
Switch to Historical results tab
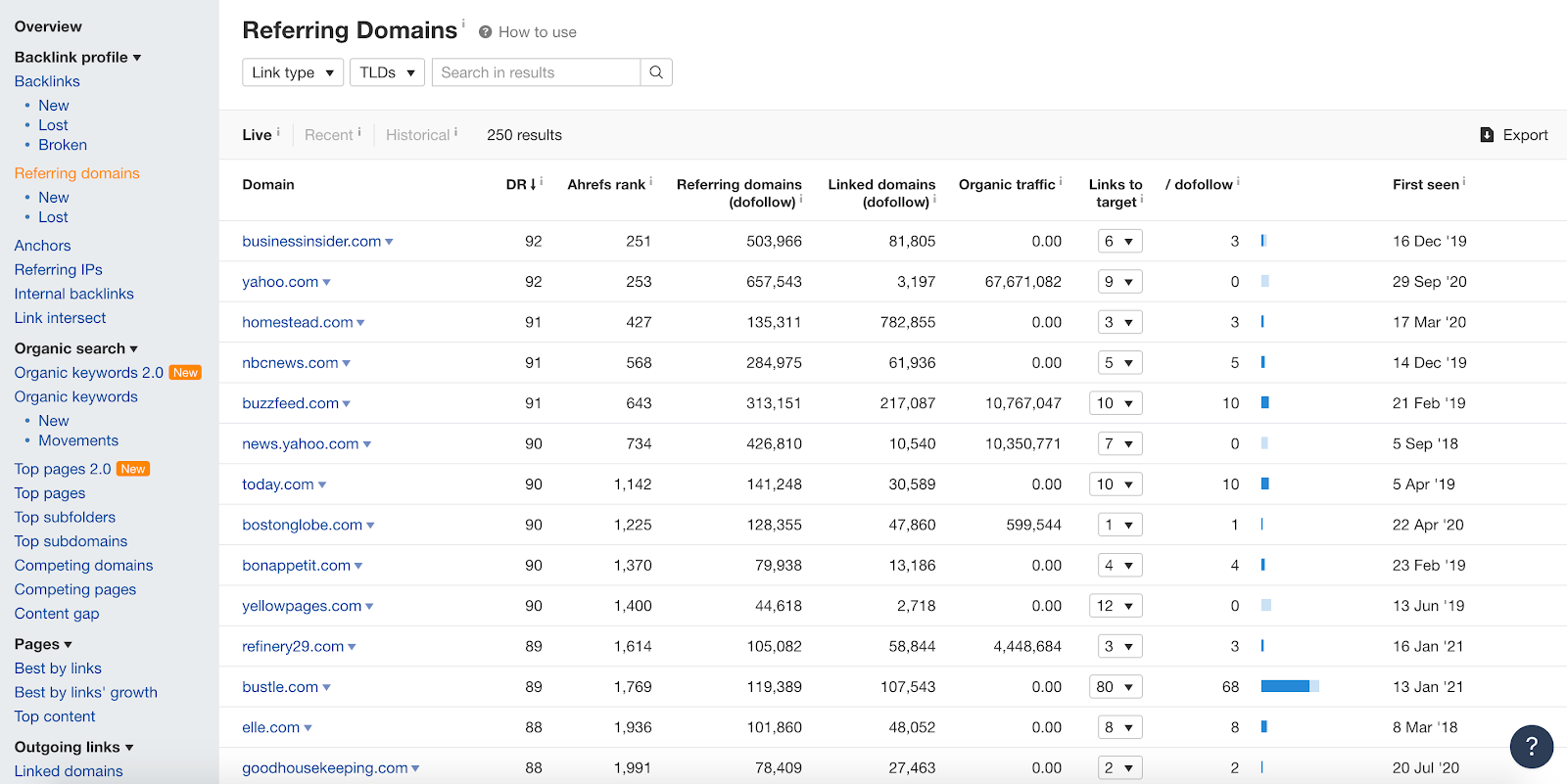[x=417, y=135]
